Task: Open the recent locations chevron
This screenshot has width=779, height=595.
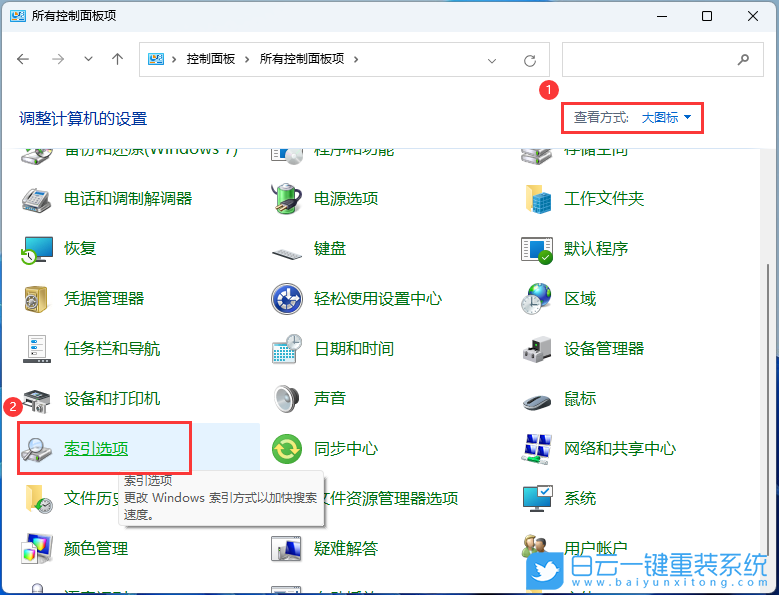Action: tap(88, 59)
